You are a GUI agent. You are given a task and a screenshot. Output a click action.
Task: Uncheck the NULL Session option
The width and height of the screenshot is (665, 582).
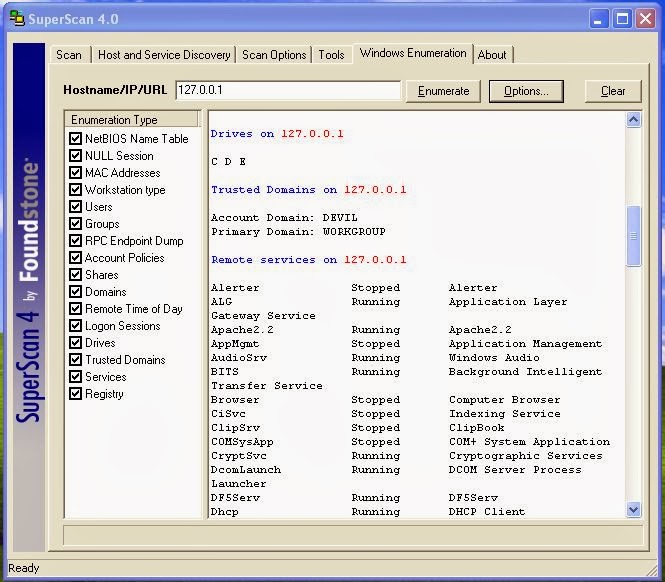[x=75, y=155]
